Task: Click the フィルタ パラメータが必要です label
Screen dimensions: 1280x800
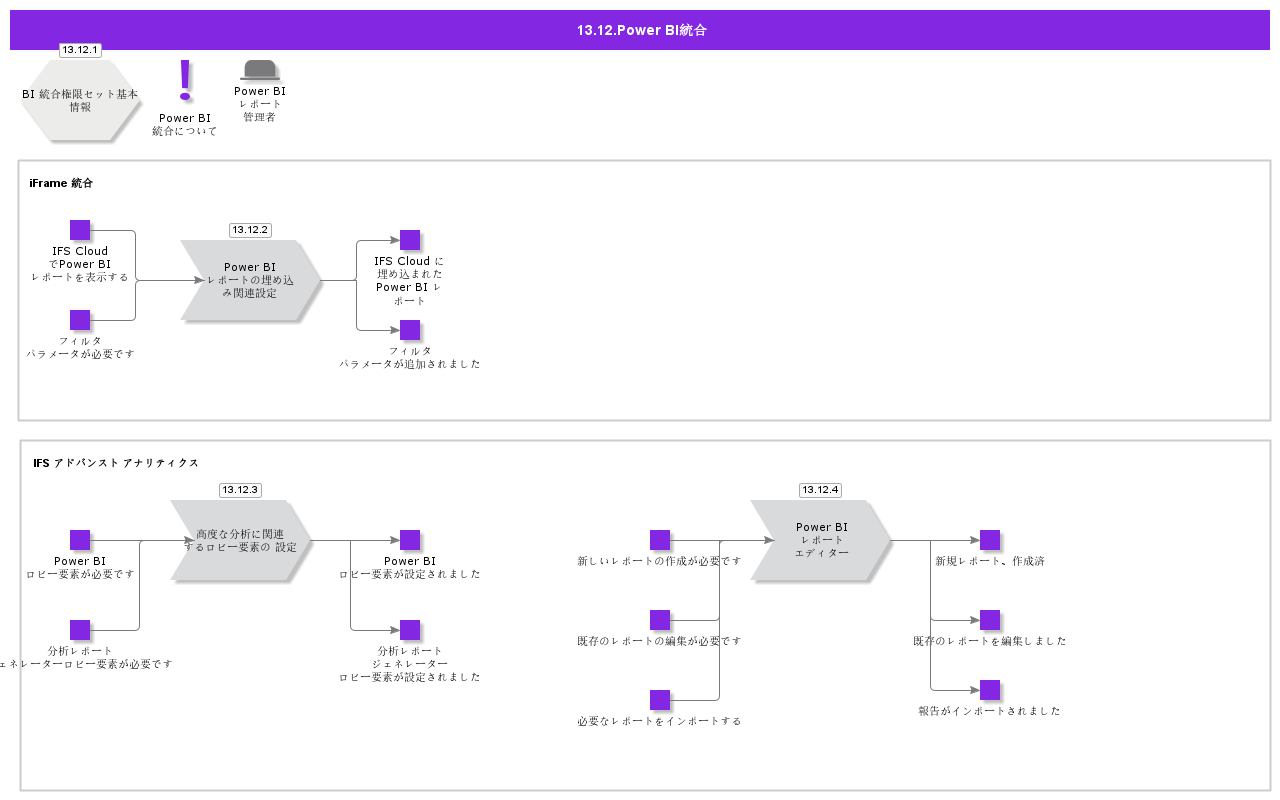Action: pos(80,347)
